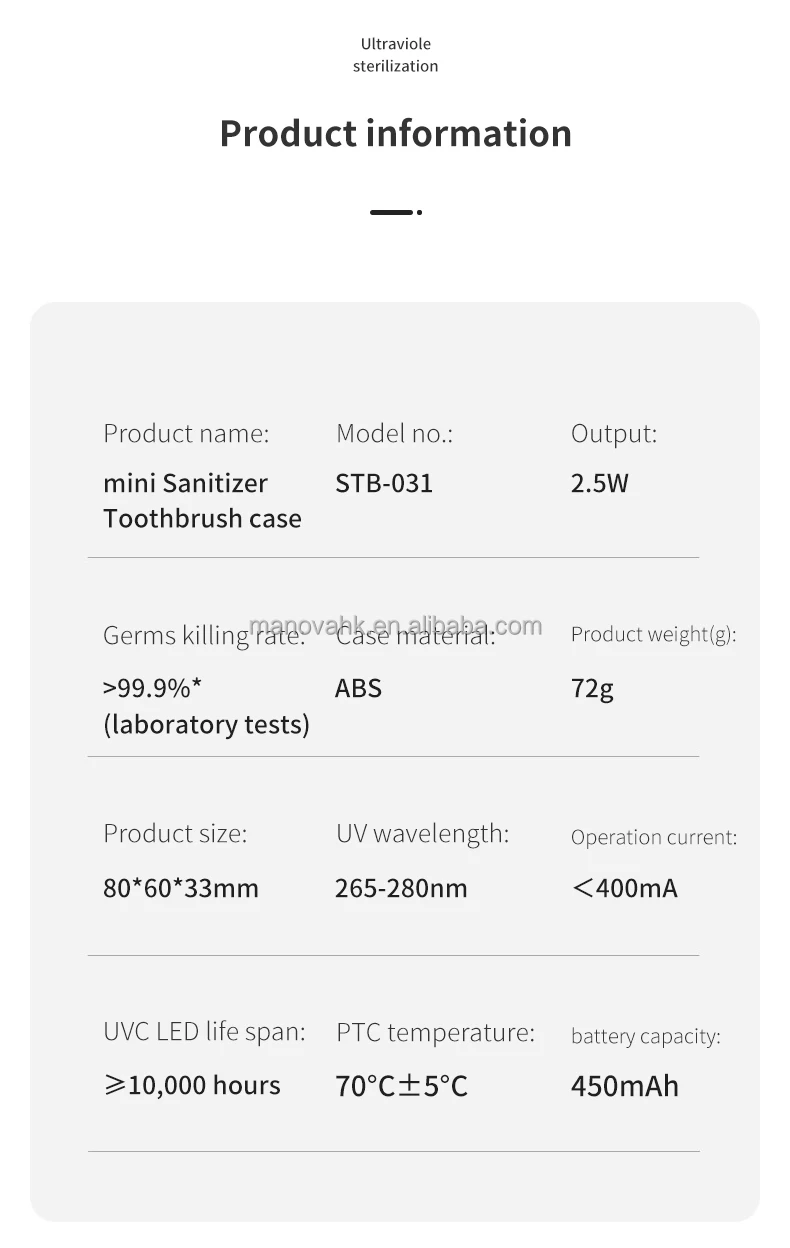Click the model number STB-031
The height and width of the screenshot is (1248, 790).
(x=384, y=484)
